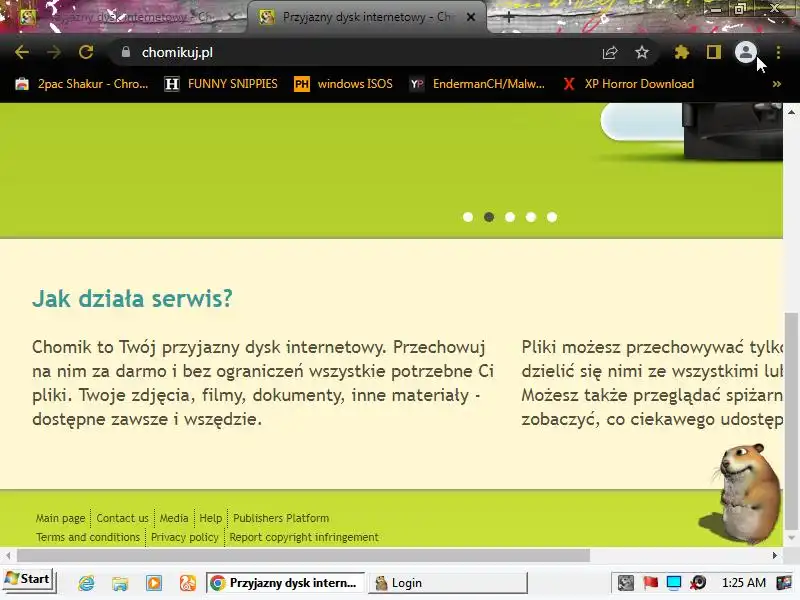Image resolution: width=800 pixels, height=600 pixels.
Task: Open the 2pac Shakur bookmark
Action: pyautogui.click(x=82, y=84)
